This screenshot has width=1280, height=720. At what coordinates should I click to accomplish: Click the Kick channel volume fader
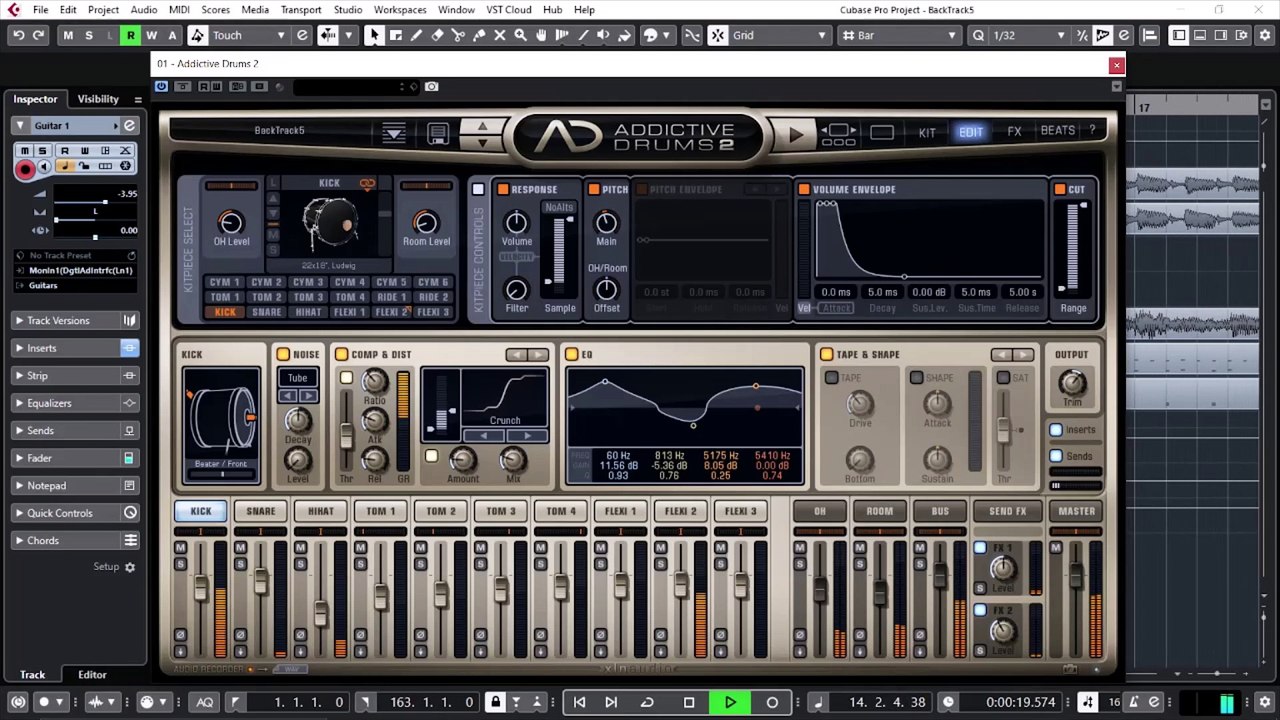(201, 588)
